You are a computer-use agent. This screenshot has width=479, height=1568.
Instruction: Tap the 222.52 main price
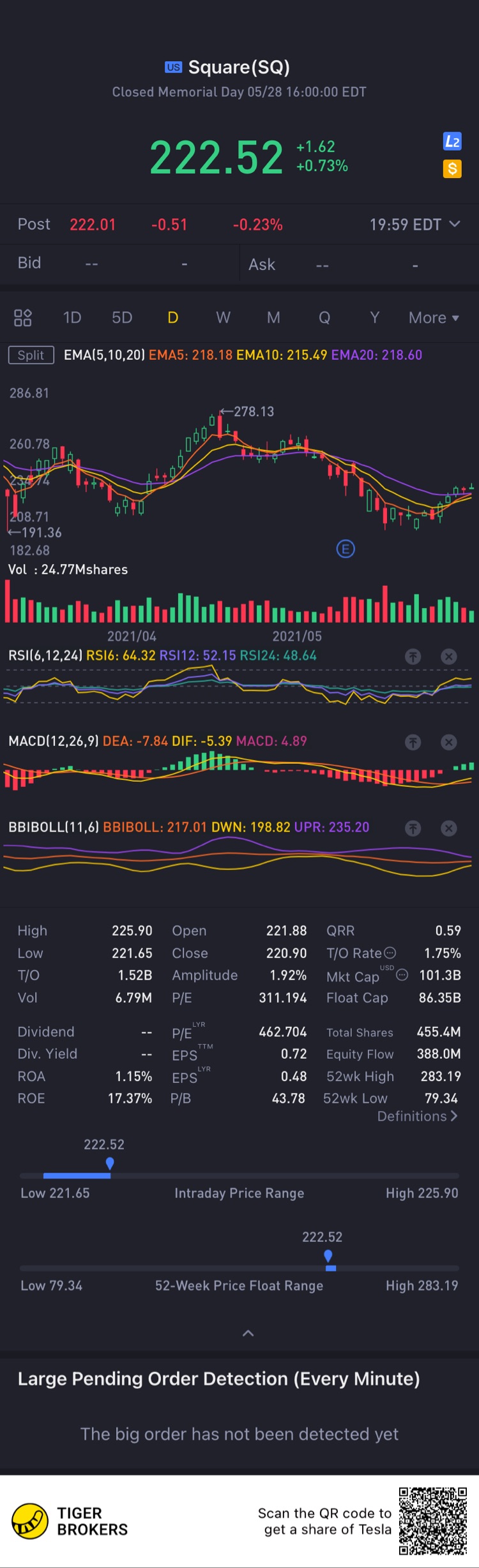(x=216, y=157)
